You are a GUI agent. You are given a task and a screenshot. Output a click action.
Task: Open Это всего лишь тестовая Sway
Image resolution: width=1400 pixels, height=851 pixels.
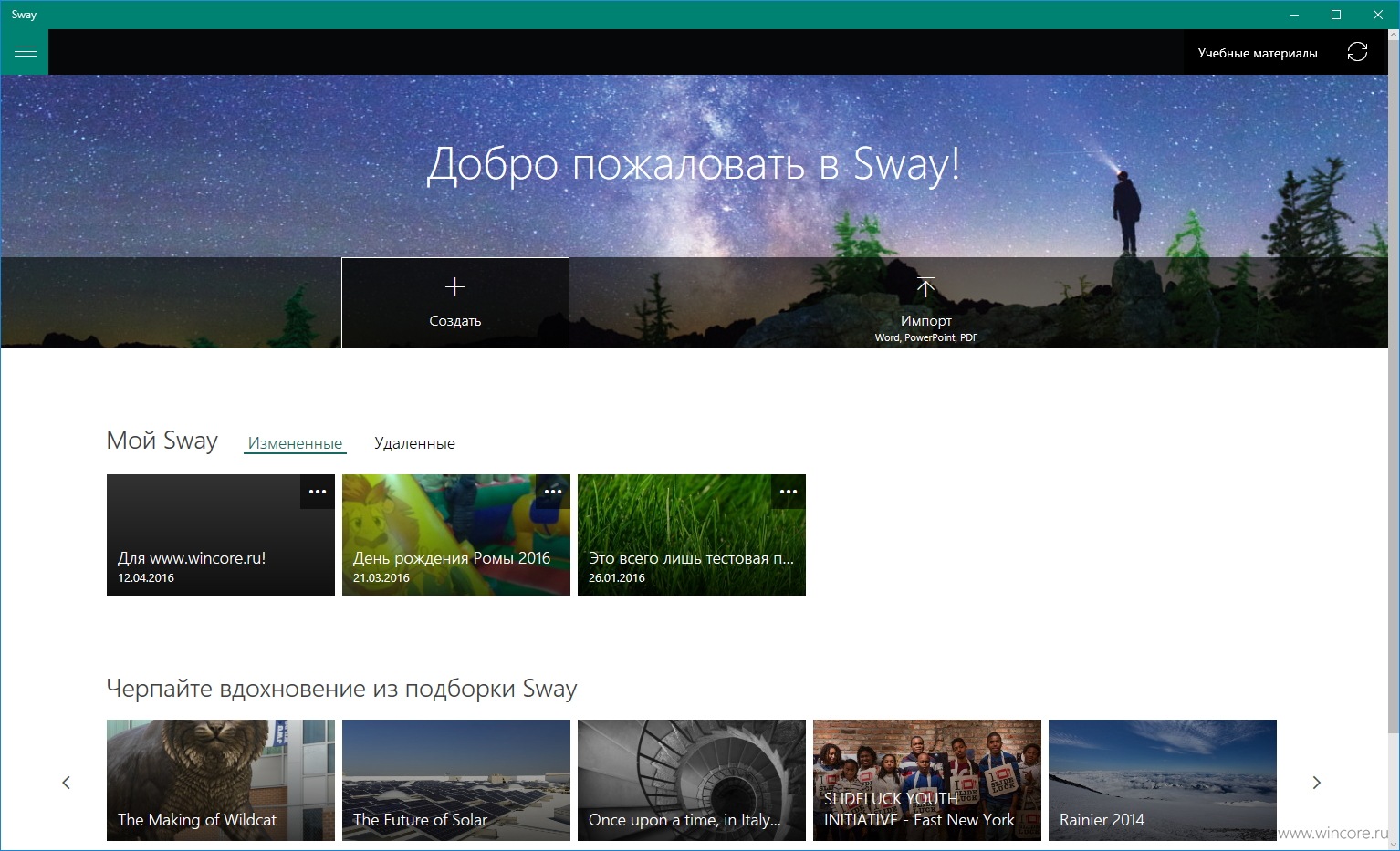[692, 534]
